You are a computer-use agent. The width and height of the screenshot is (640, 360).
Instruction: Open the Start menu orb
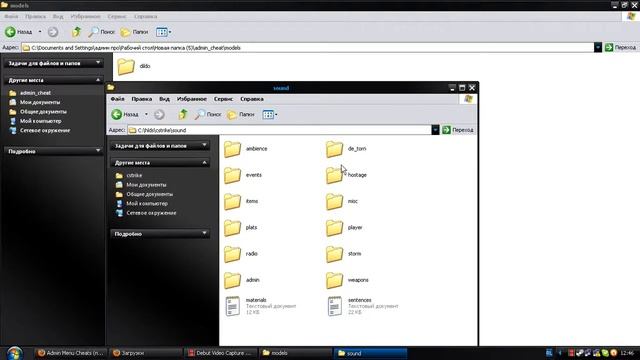pyautogui.click(x=15, y=353)
